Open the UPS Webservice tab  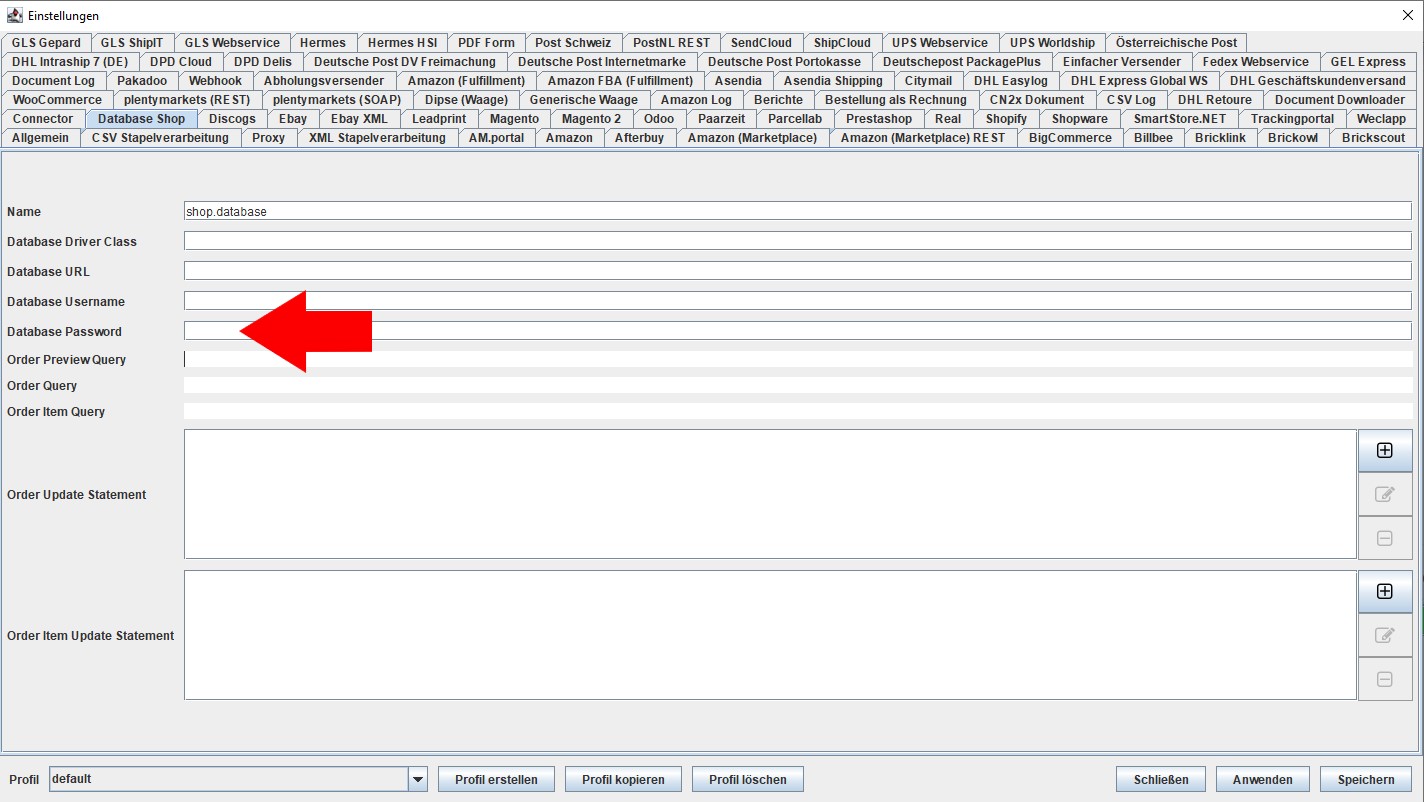pyautogui.click(x=940, y=43)
